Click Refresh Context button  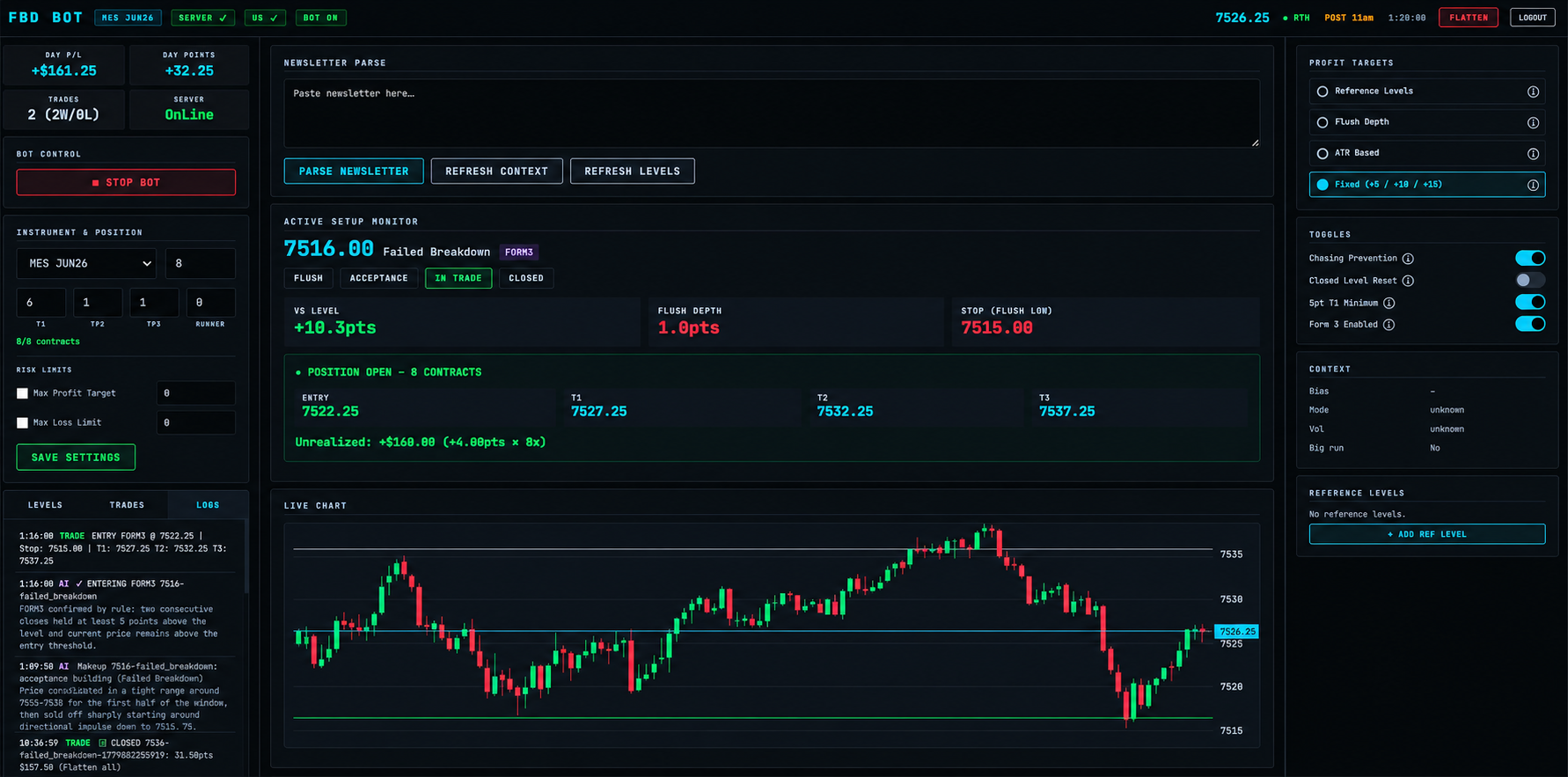[496, 171]
